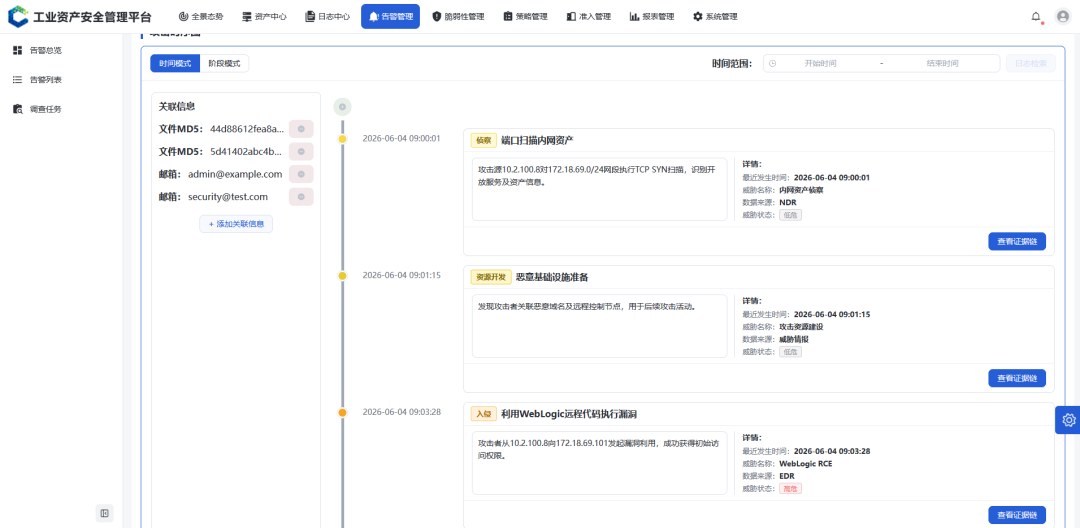The width and height of the screenshot is (1080, 528).
Task: View evidence chain for WebLogic exploit
Action: point(1017,515)
